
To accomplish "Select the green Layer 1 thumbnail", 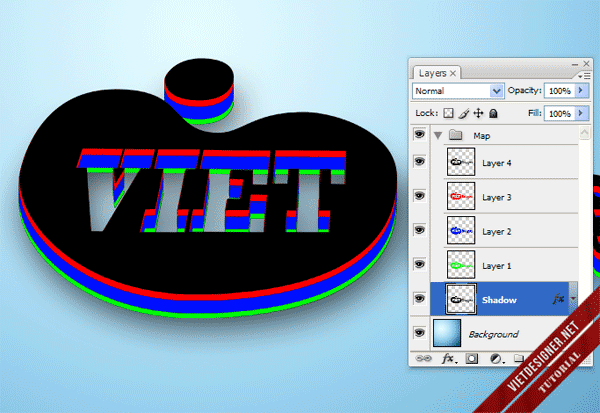I will point(461,264).
